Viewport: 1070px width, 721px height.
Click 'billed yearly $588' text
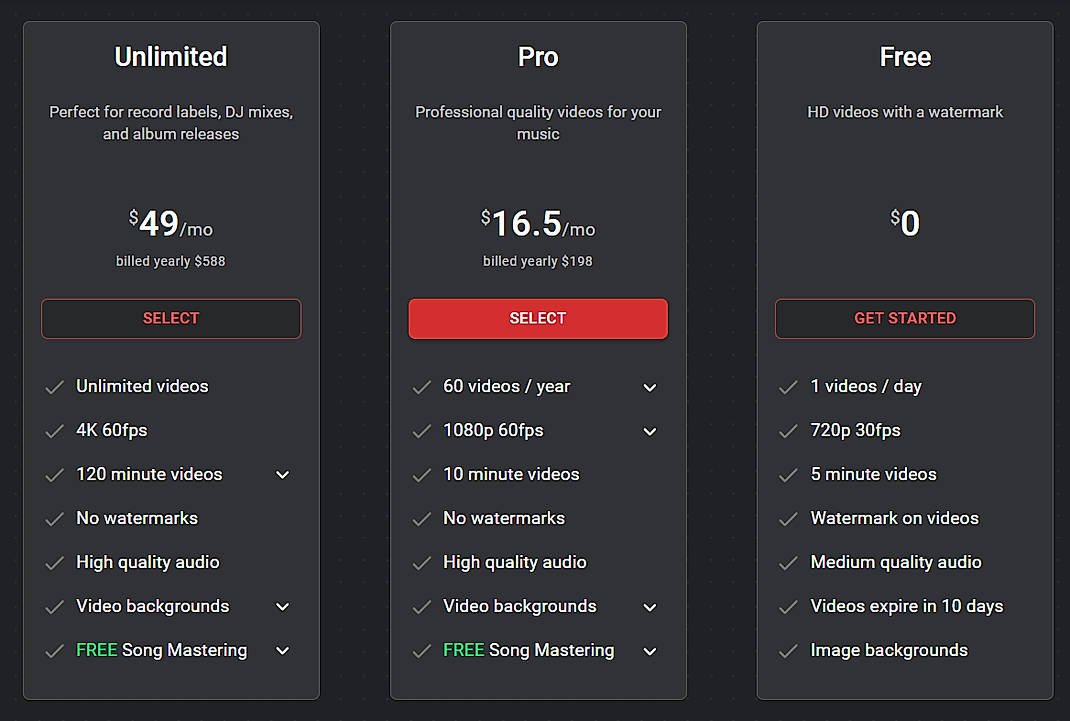[171, 261]
